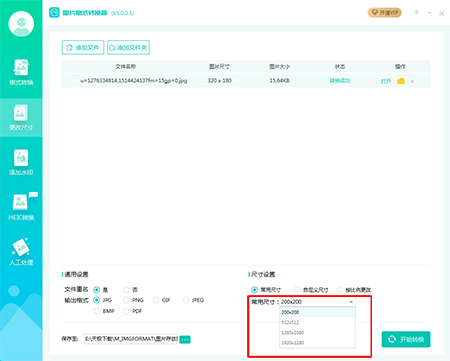Click the 图片大小 column header

[x=280, y=67]
